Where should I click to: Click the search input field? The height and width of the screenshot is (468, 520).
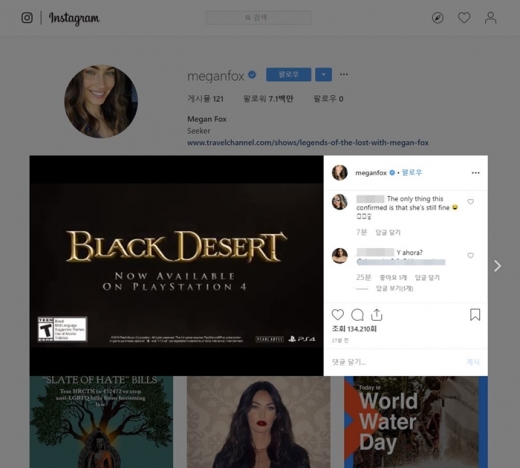tap(259, 18)
